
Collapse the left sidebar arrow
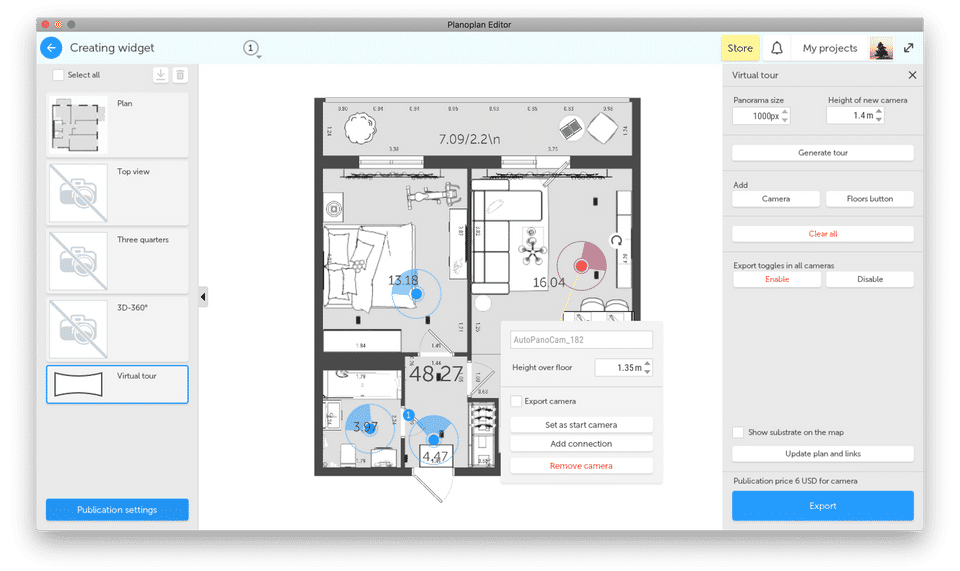(x=203, y=297)
